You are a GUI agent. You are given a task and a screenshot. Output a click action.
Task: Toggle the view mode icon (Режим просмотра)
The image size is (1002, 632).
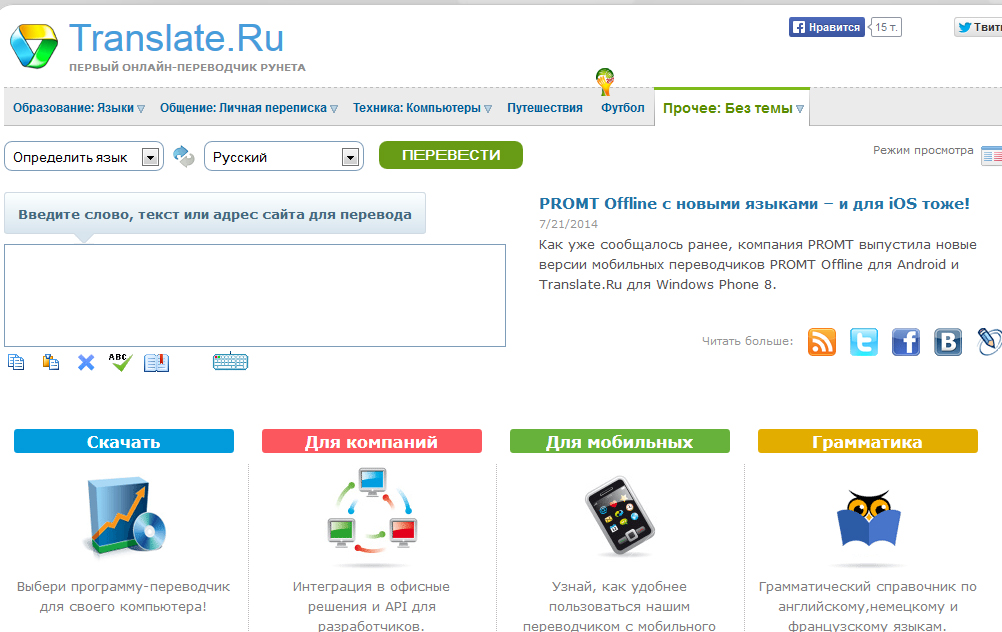(991, 155)
